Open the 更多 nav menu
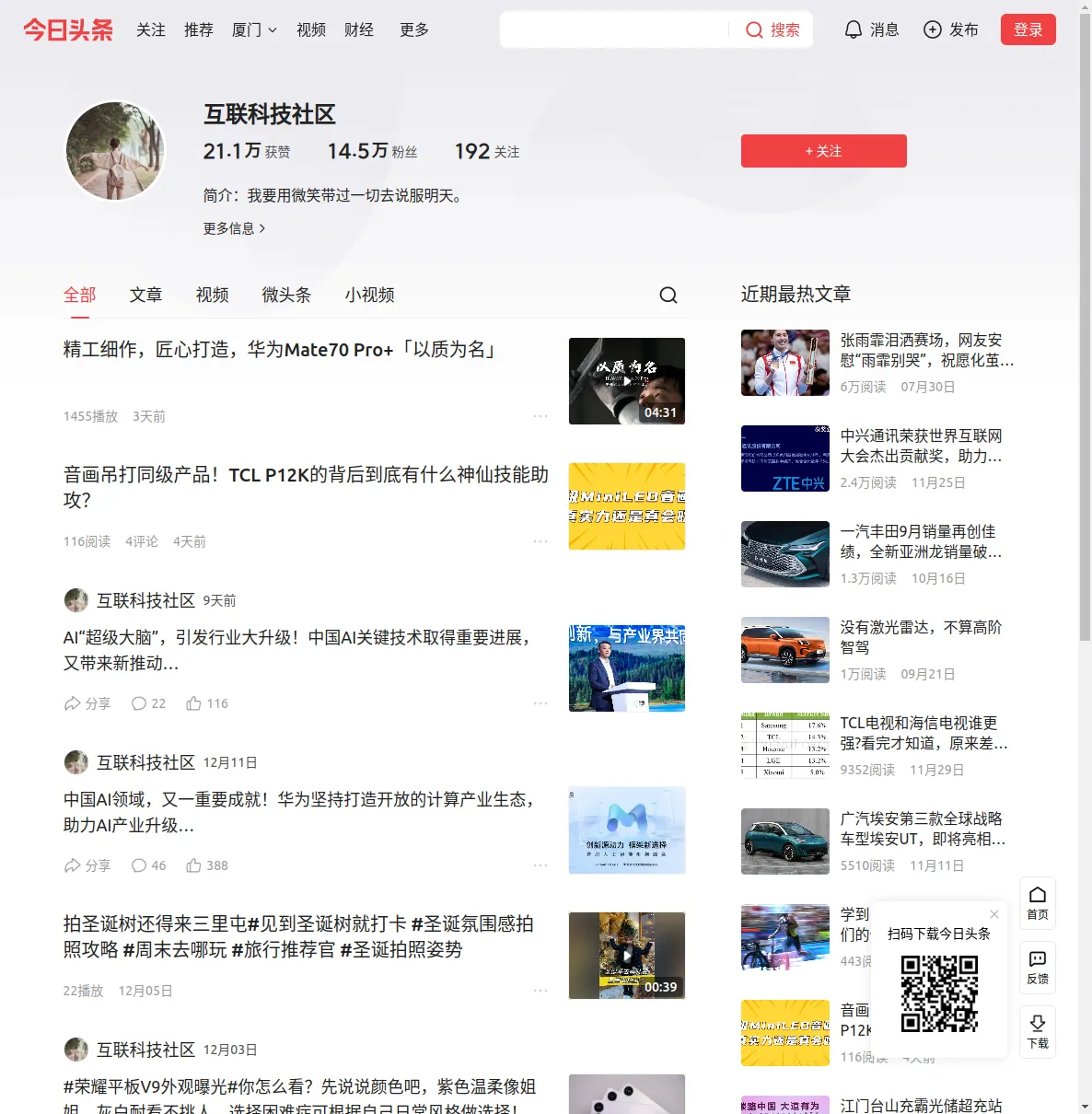1092x1114 pixels. click(x=414, y=29)
